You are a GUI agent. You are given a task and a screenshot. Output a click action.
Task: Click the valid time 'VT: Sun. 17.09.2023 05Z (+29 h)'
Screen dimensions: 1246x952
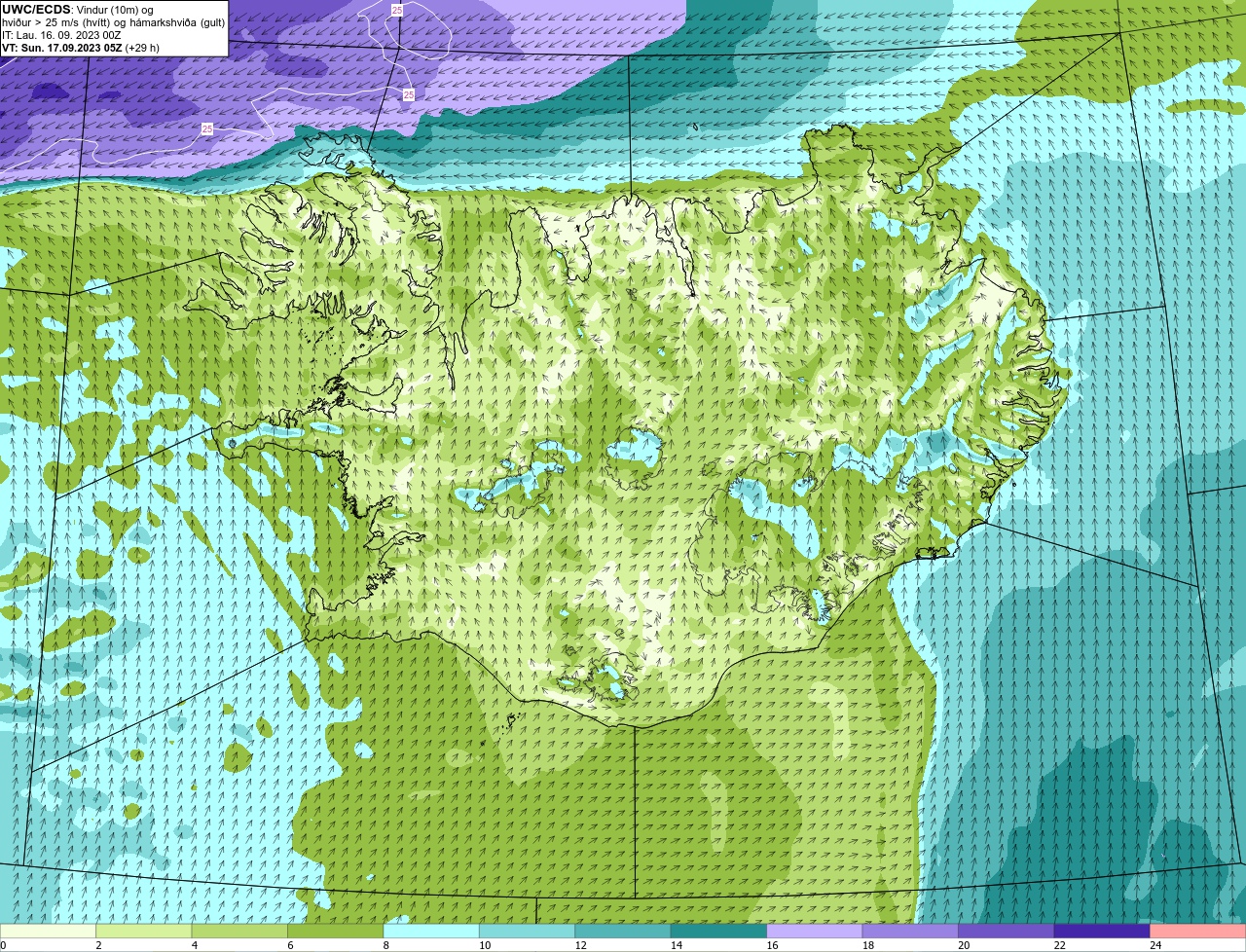pyautogui.click(x=81, y=48)
